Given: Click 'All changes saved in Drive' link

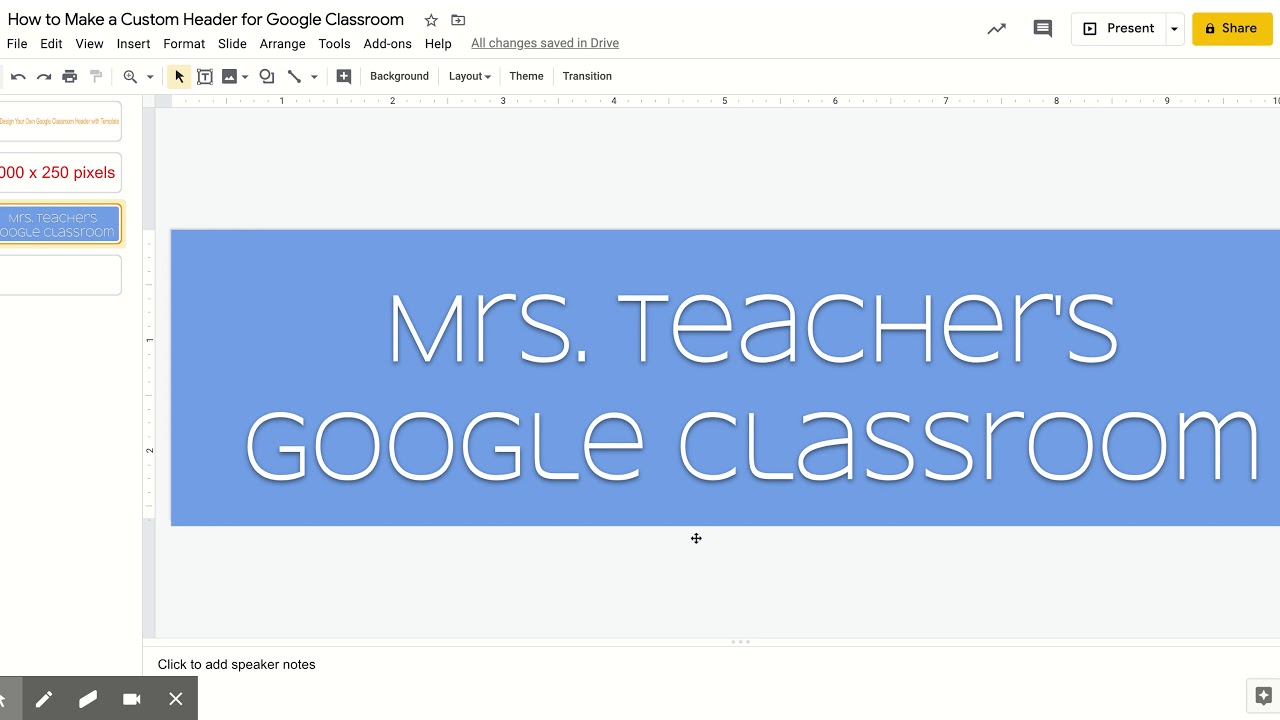Looking at the screenshot, I should point(545,43).
